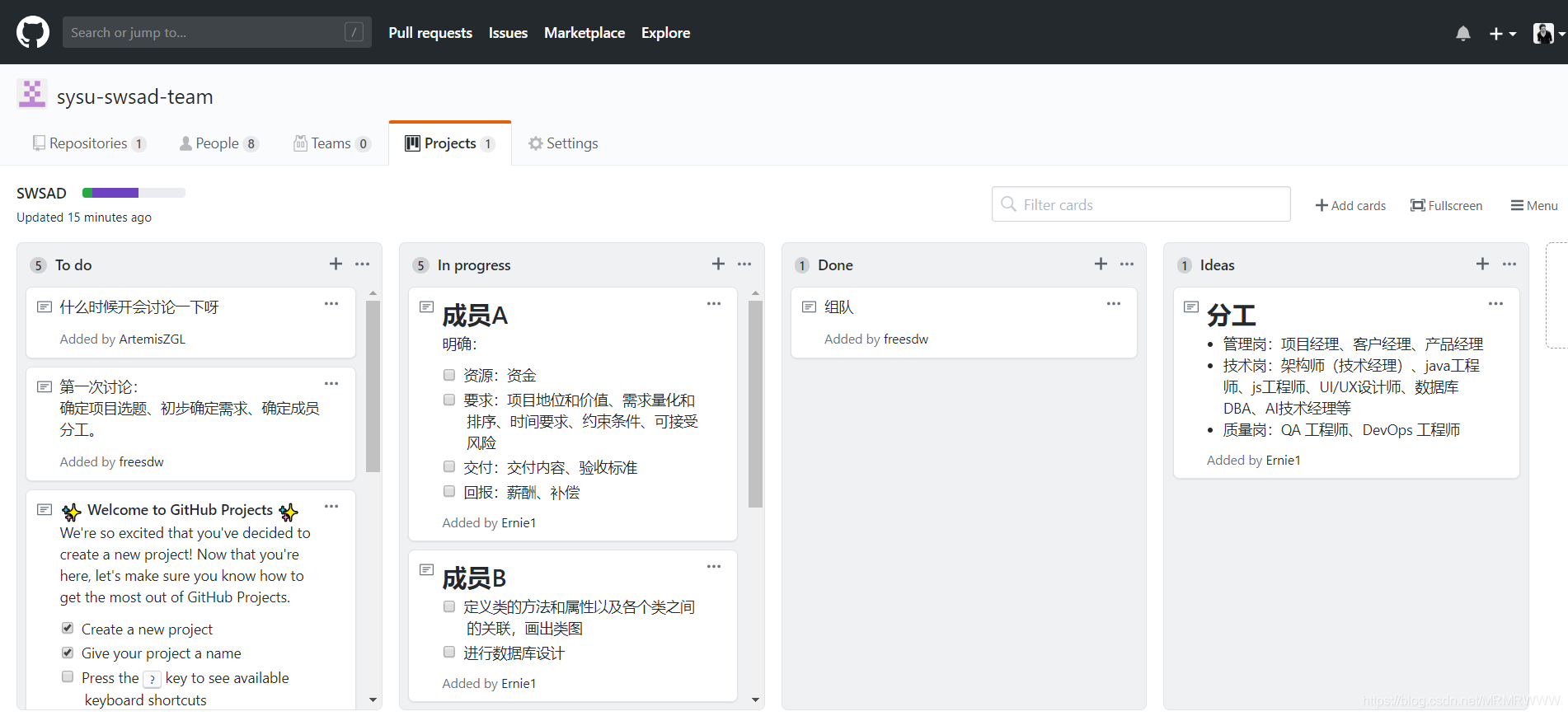1568x716 pixels.
Task: Go to Pull requests
Action: (x=430, y=33)
